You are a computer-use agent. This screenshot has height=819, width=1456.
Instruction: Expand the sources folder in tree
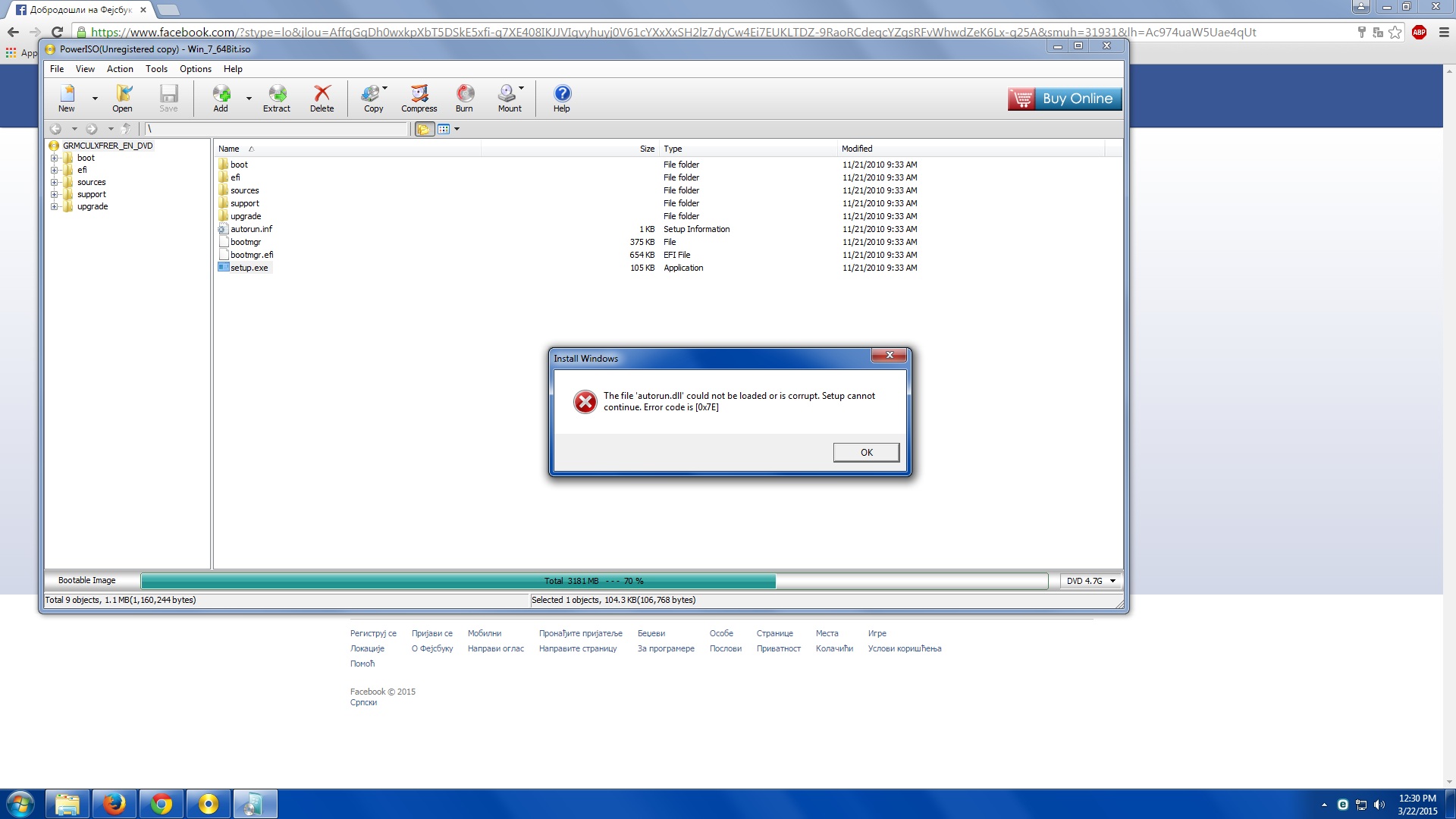coord(55,183)
